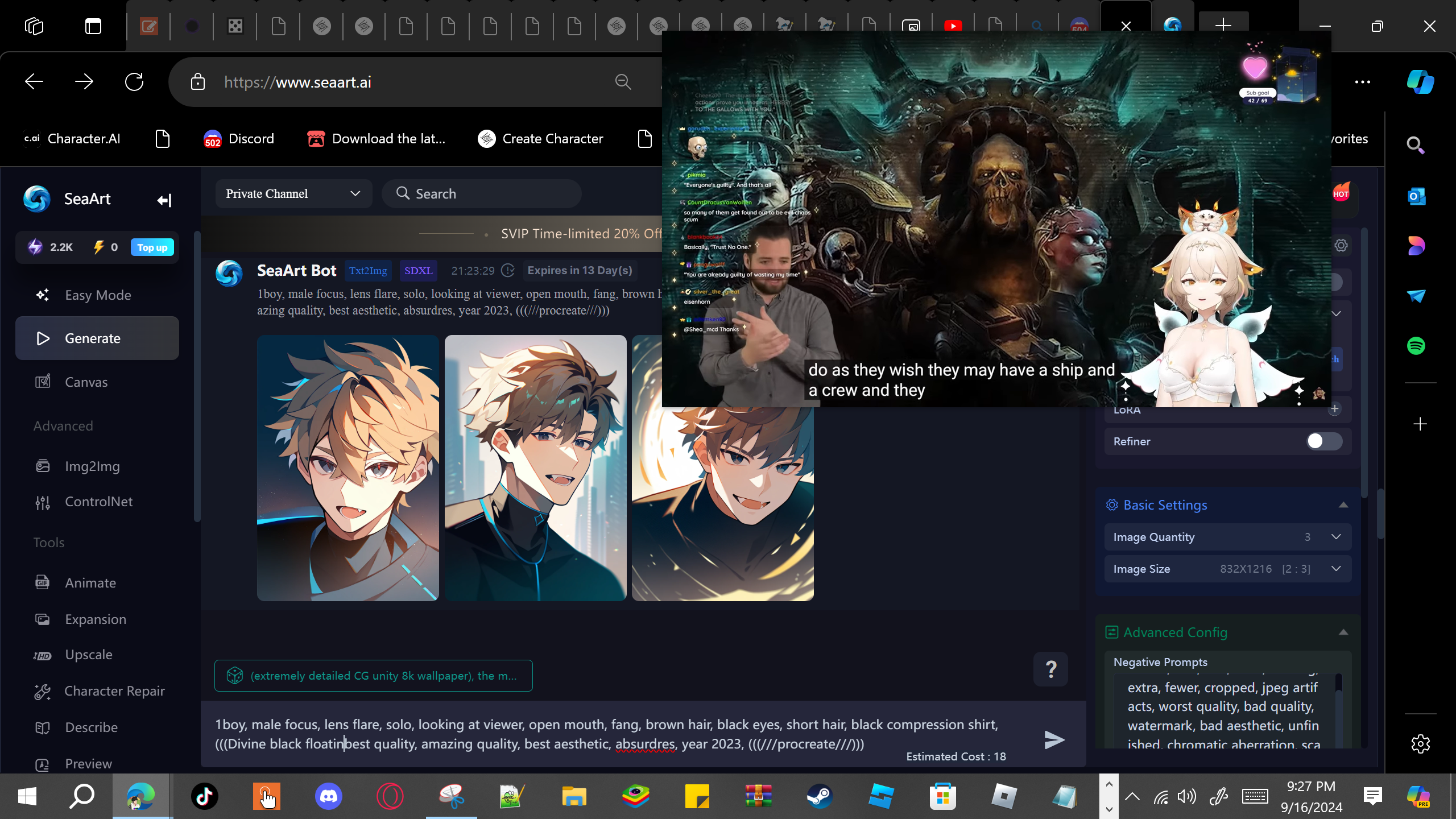
Task: Open the tab actions menu icon
Action: pyautogui.click(x=93, y=26)
